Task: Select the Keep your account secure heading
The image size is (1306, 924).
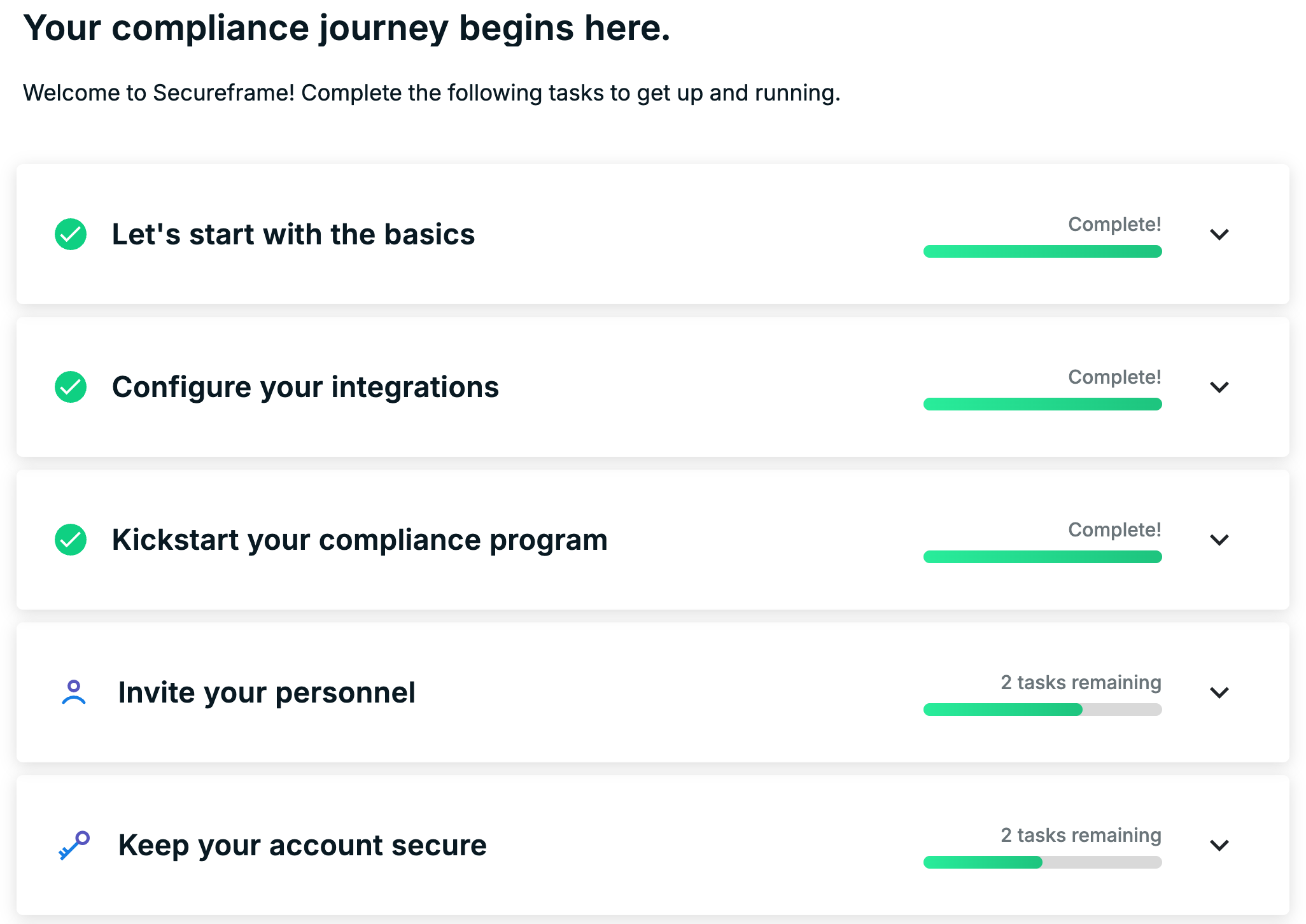Action: (302, 846)
